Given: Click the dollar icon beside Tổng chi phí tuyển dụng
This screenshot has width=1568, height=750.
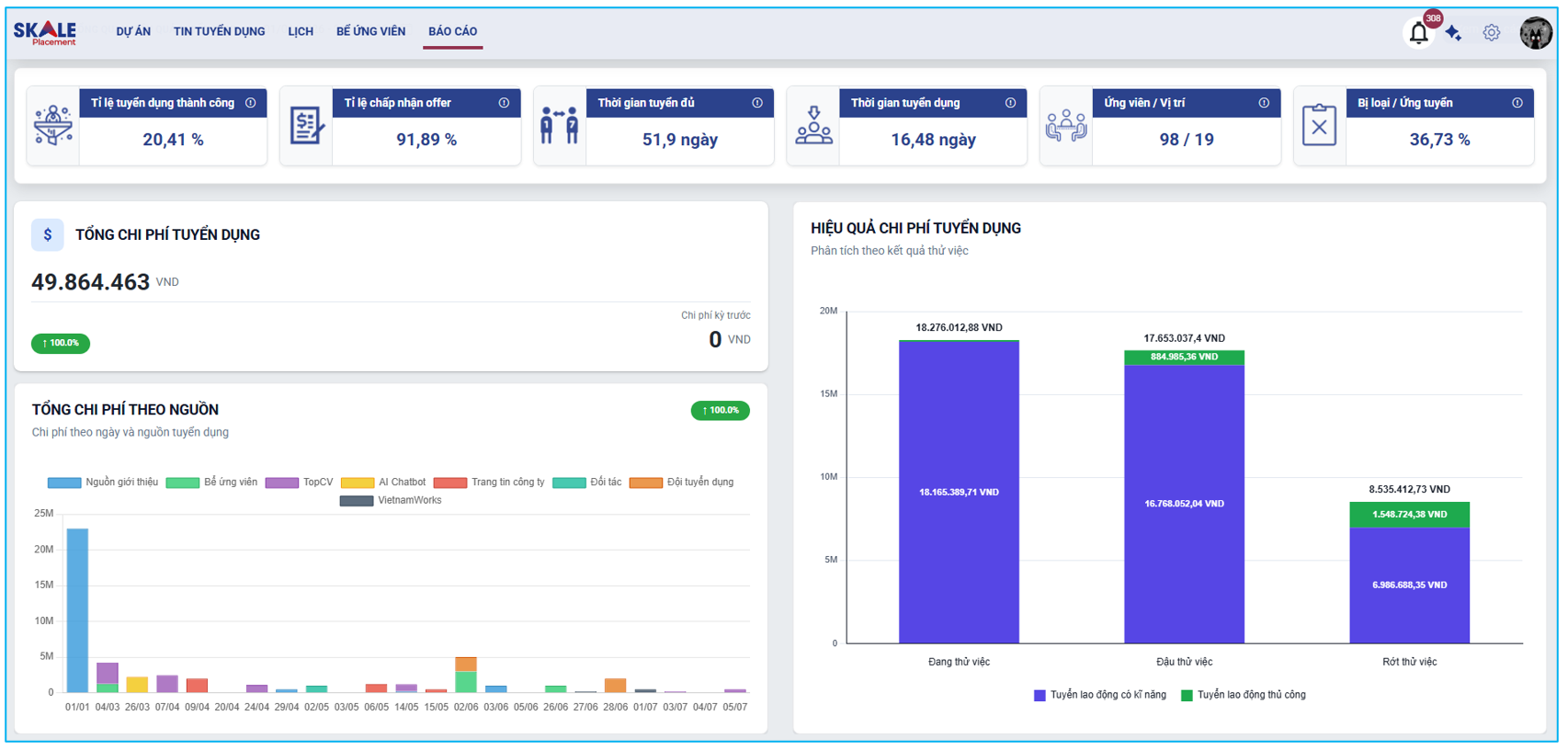Looking at the screenshot, I should coord(48,235).
